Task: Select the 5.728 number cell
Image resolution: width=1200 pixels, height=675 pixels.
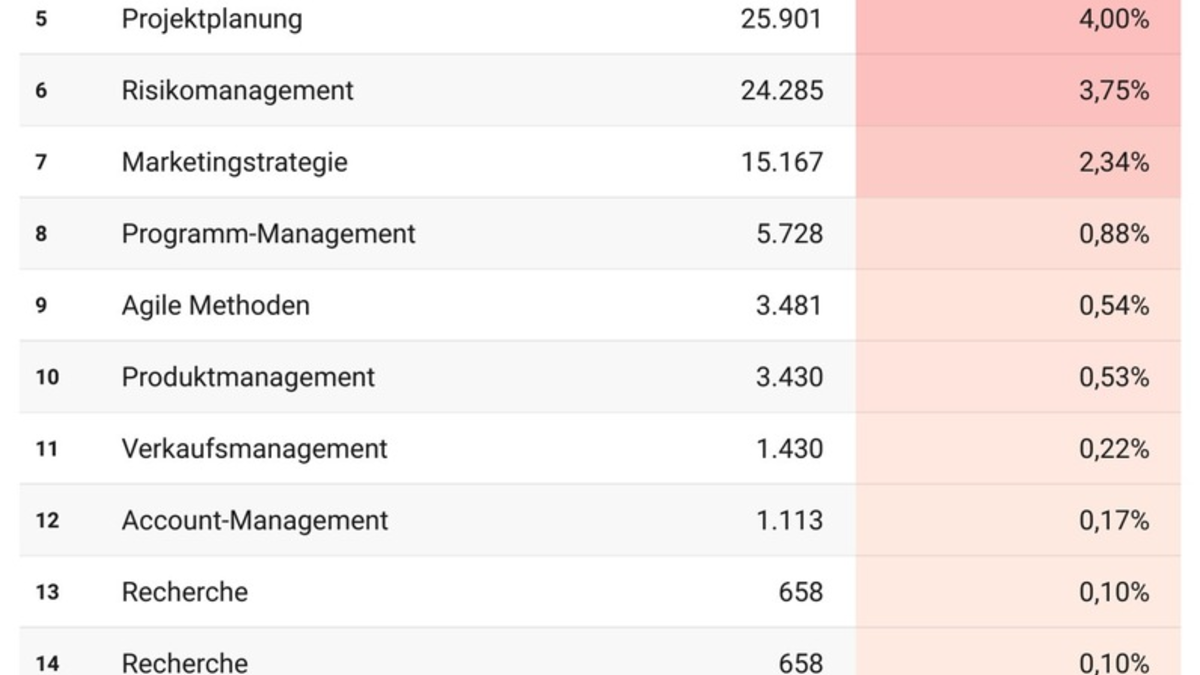Action: [789, 234]
